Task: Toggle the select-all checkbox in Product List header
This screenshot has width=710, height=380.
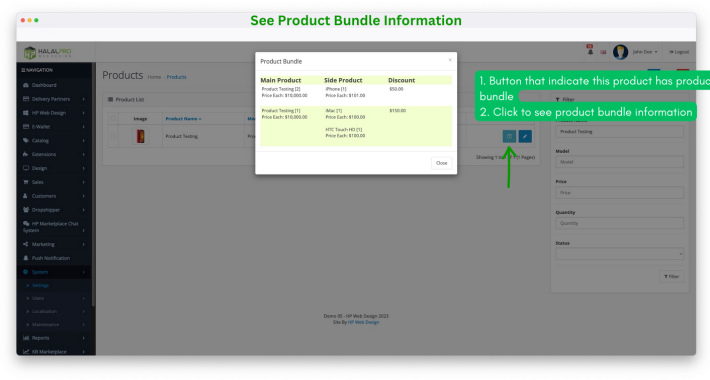Action: (113, 119)
